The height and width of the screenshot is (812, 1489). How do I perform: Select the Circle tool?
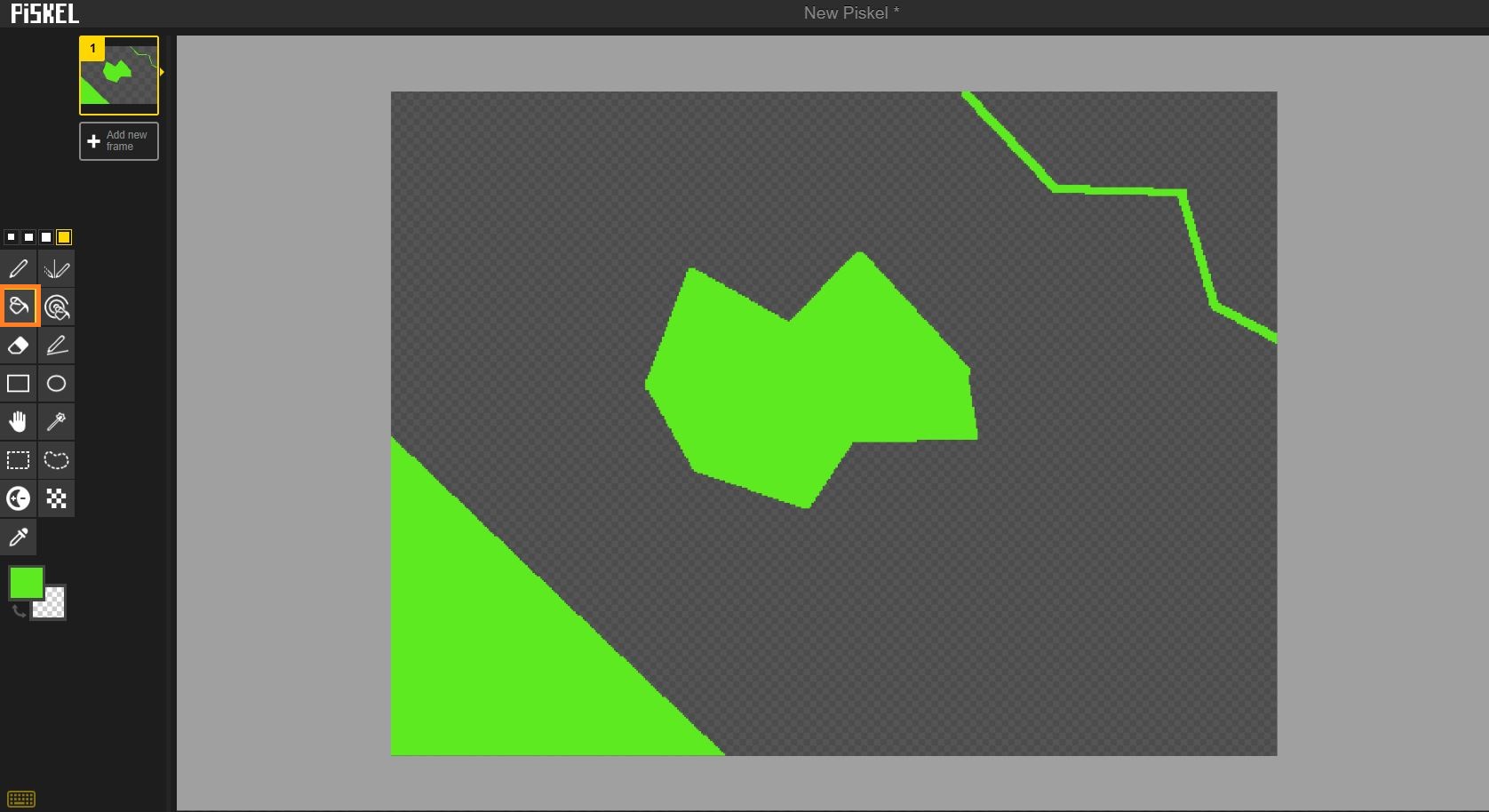[x=56, y=384]
